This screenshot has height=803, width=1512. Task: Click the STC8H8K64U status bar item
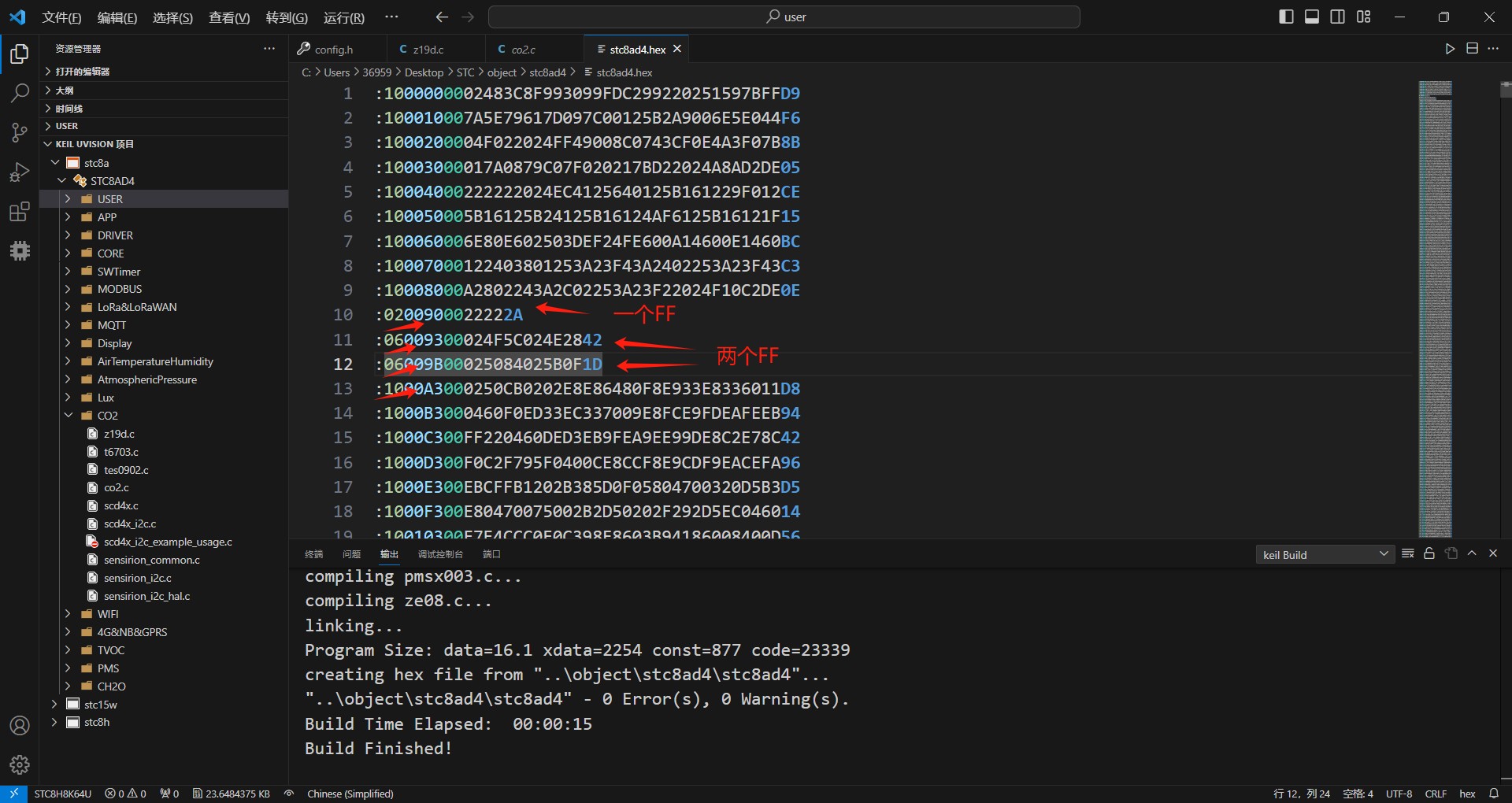click(x=63, y=794)
